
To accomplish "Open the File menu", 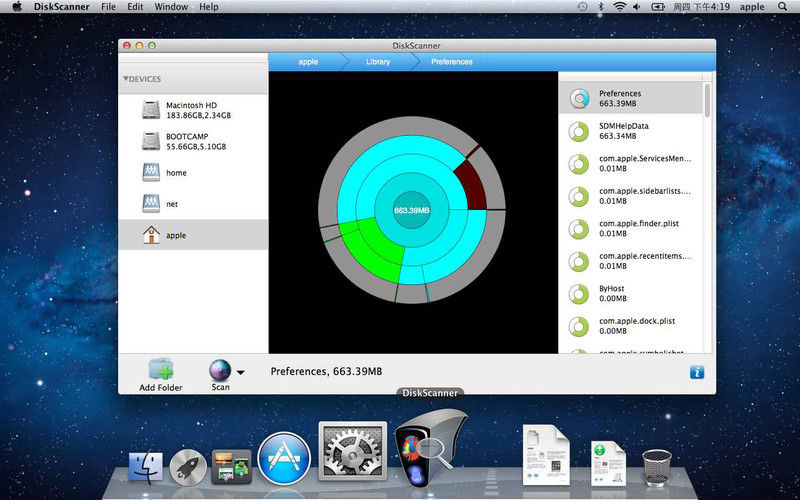I will [108, 7].
